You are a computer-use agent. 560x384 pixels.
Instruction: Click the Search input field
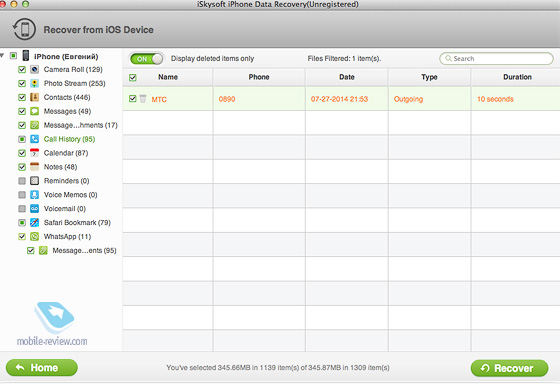click(x=496, y=59)
